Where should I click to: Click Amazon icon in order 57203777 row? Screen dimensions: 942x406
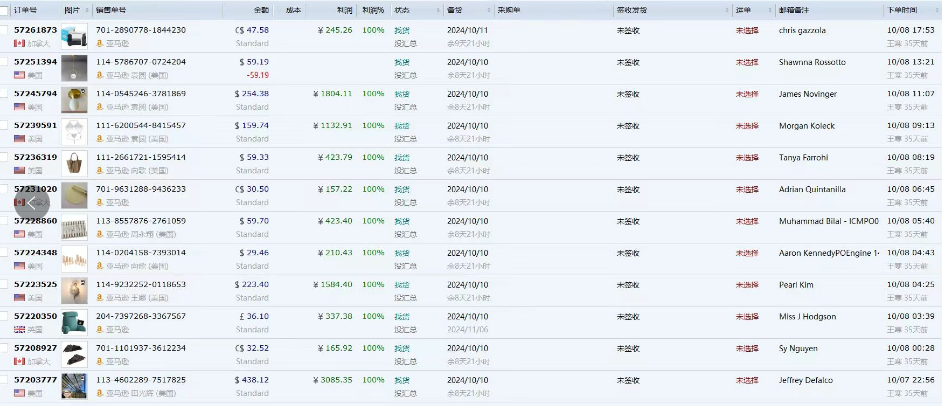[x=100, y=393]
